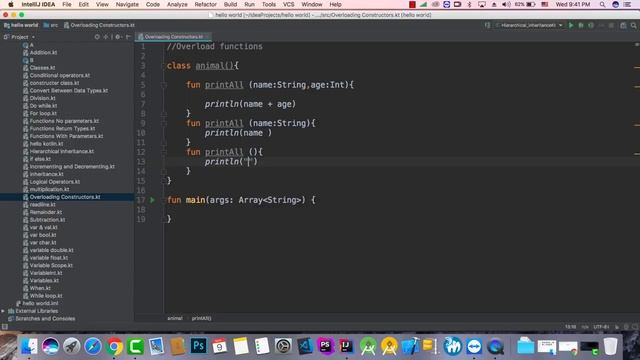This screenshot has height=360, width=640.
Task: Click the Locate/Scroll from source target icon
Action: pos(97,37)
